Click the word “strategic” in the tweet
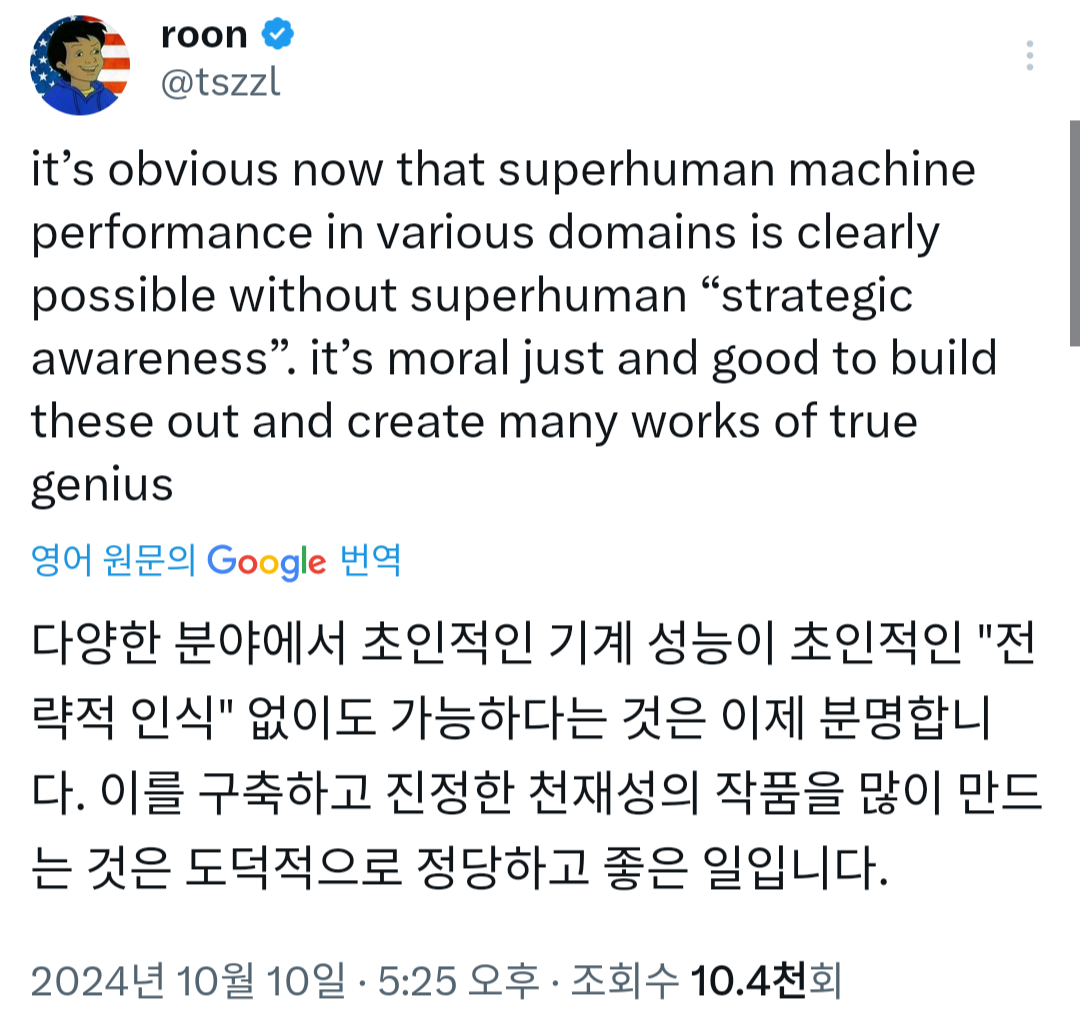Screen dimensions: 1080x1019 [x=816, y=296]
